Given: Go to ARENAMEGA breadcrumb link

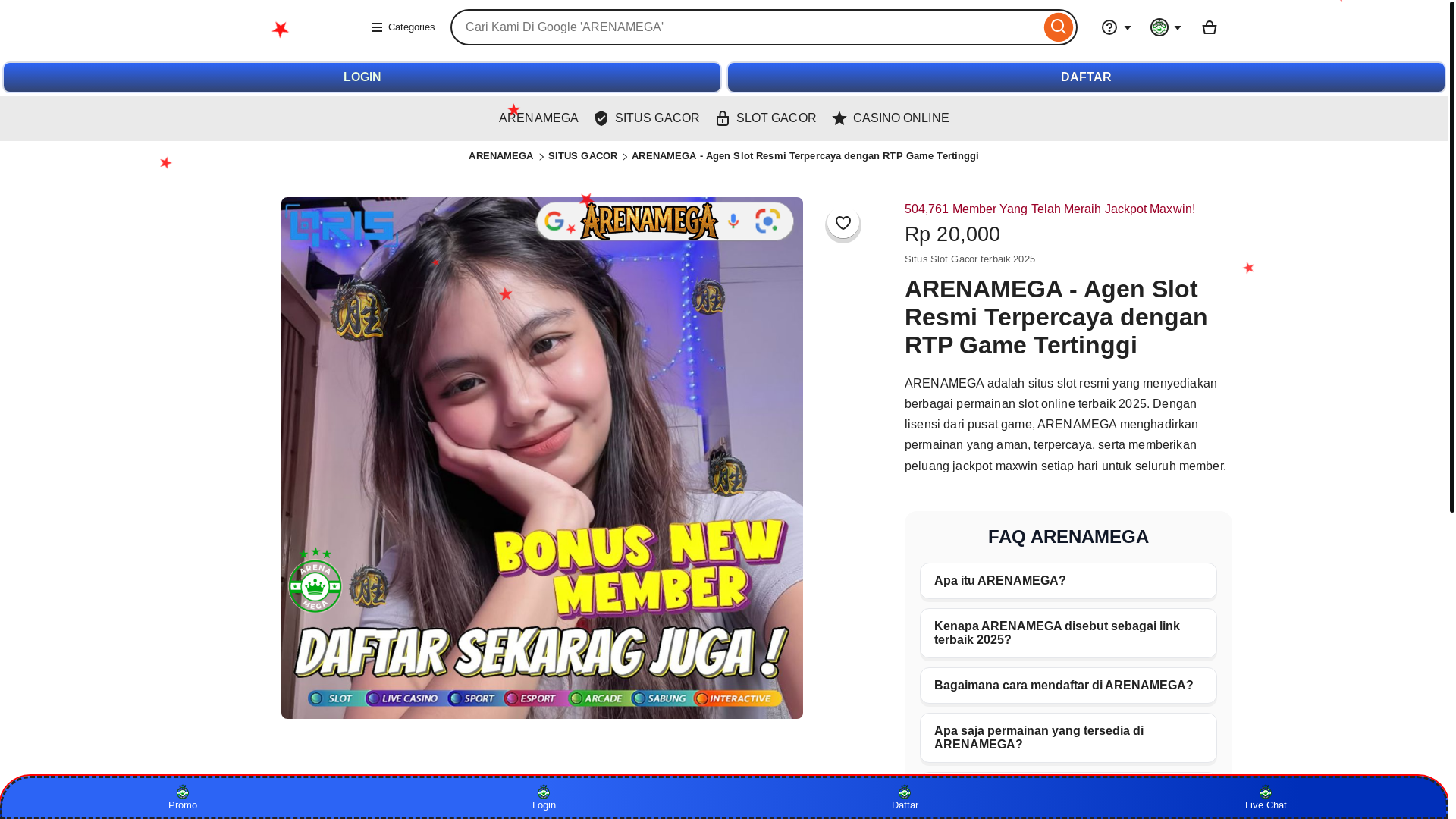Looking at the screenshot, I should click(x=500, y=156).
